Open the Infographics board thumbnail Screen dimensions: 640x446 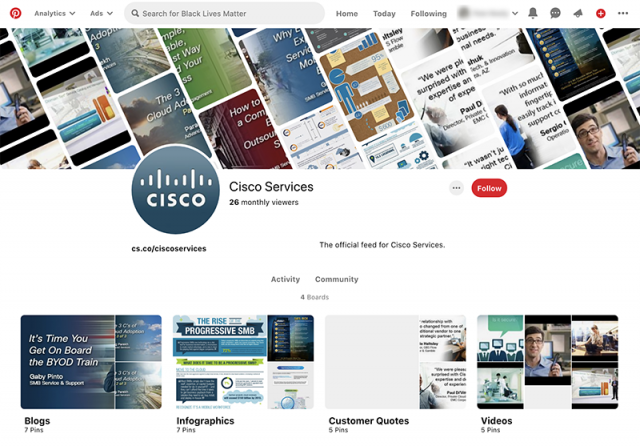(x=243, y=362)
